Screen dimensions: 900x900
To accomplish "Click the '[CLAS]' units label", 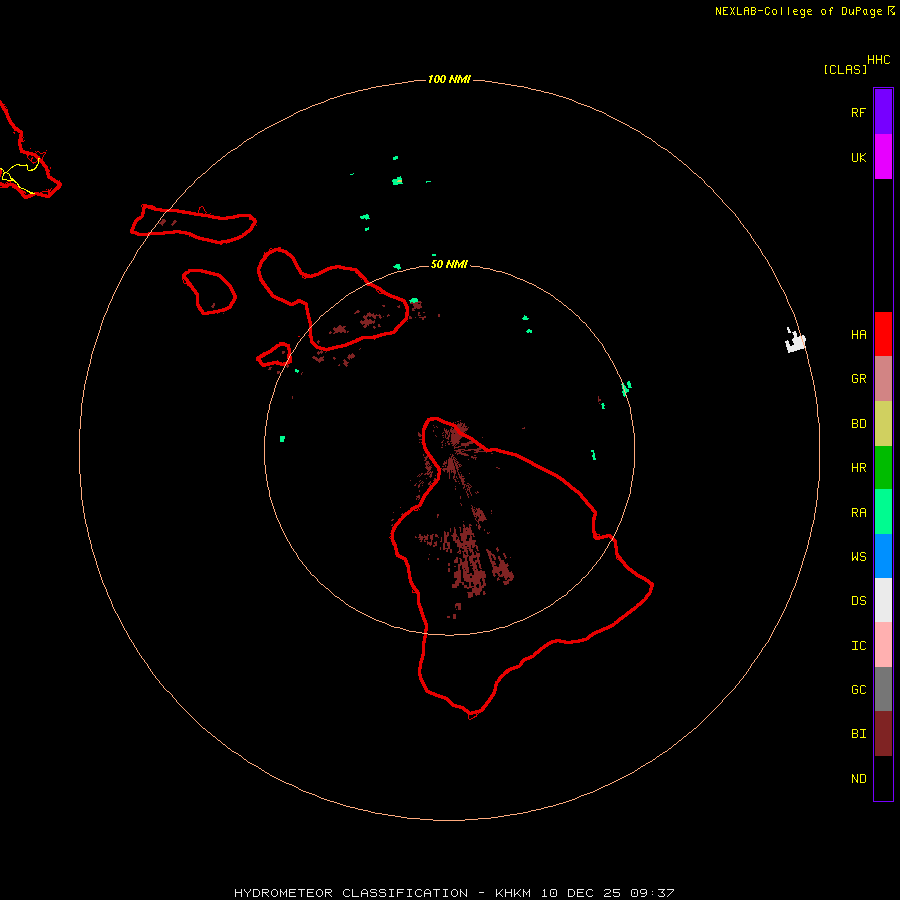I will click(845, 69).
